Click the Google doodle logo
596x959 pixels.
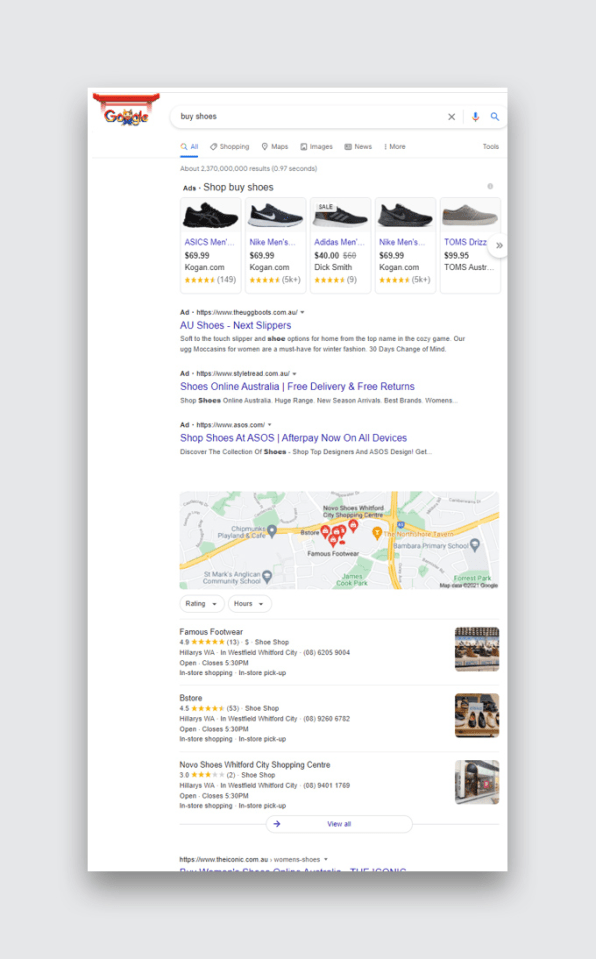(126, 110)
